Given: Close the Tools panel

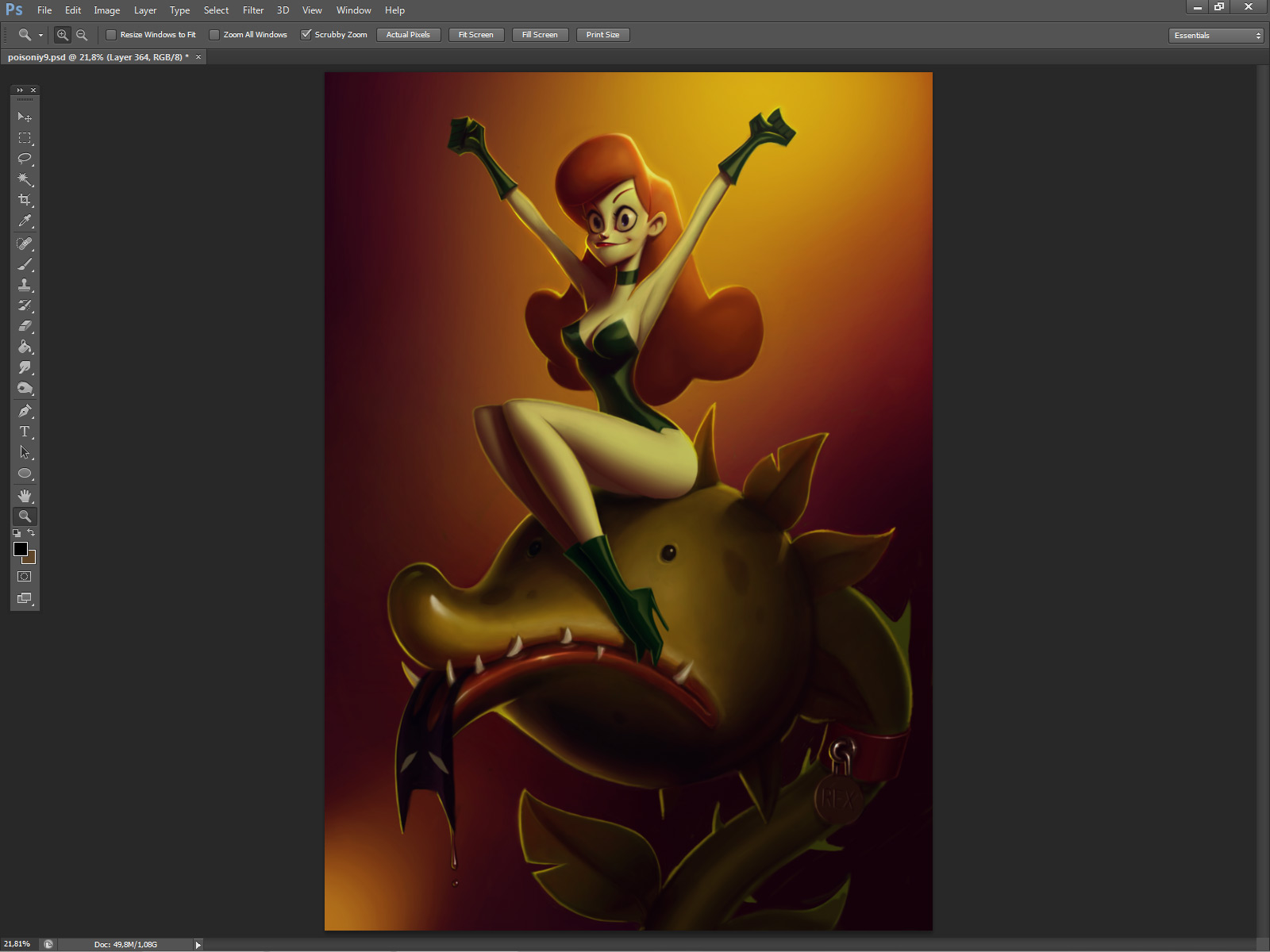Looking at the screenshot, I should coord(33,90).
